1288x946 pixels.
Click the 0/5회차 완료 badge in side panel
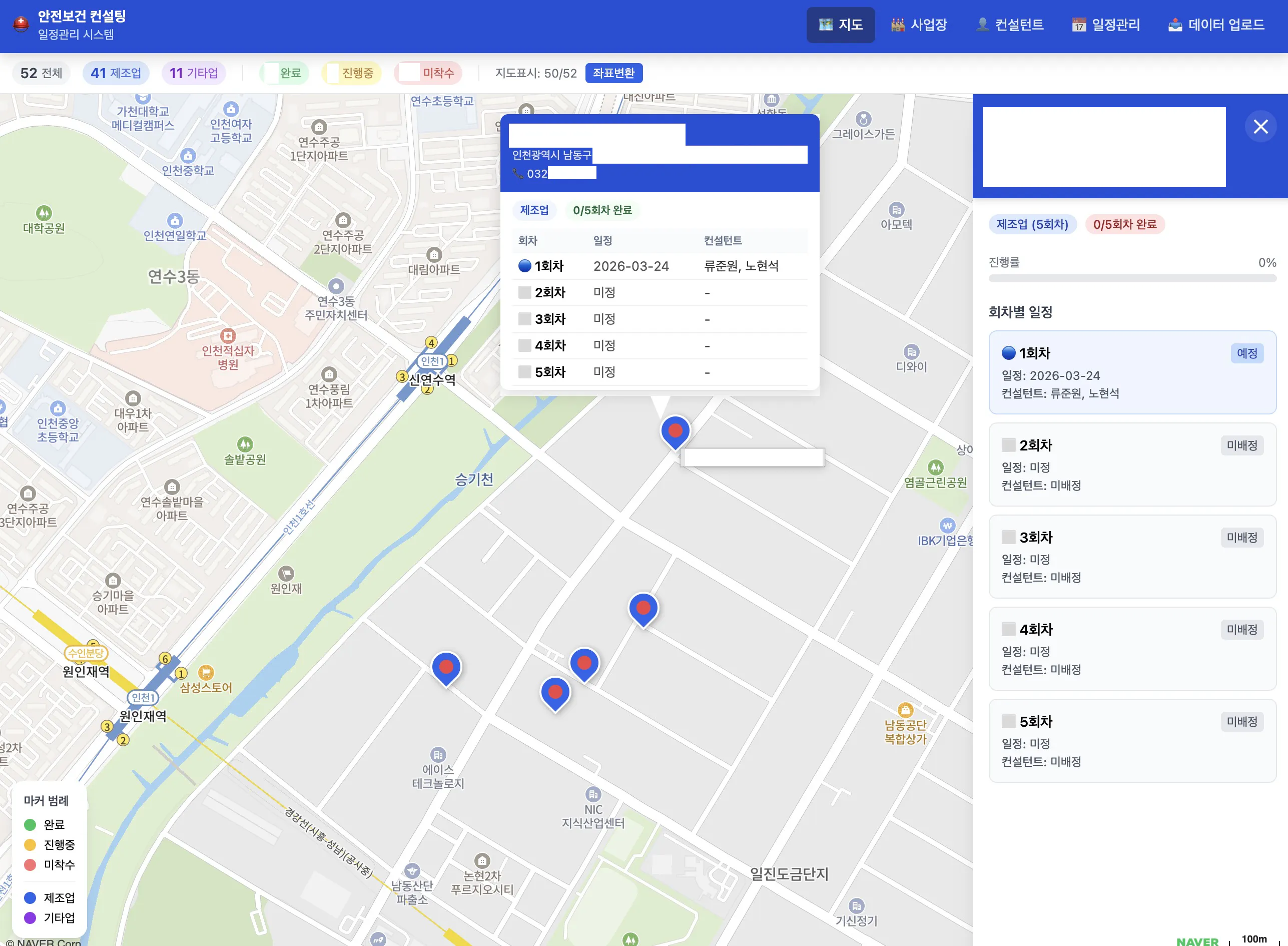[1125, 224]
